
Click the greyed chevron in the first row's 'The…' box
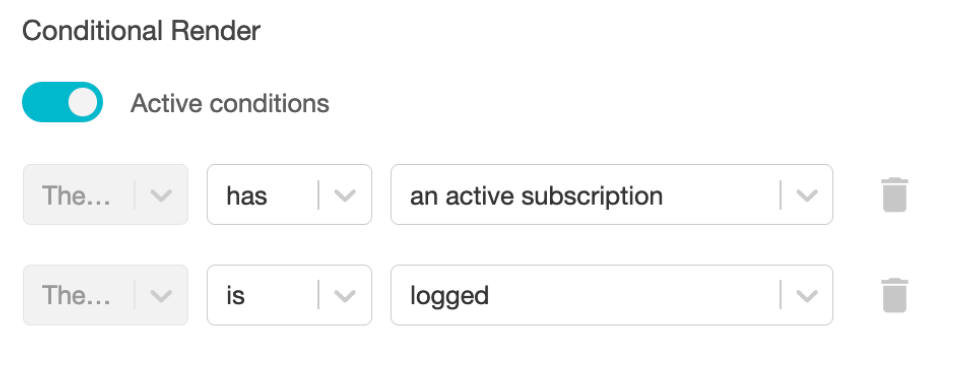pyautogui.click(x=161, y=195)
